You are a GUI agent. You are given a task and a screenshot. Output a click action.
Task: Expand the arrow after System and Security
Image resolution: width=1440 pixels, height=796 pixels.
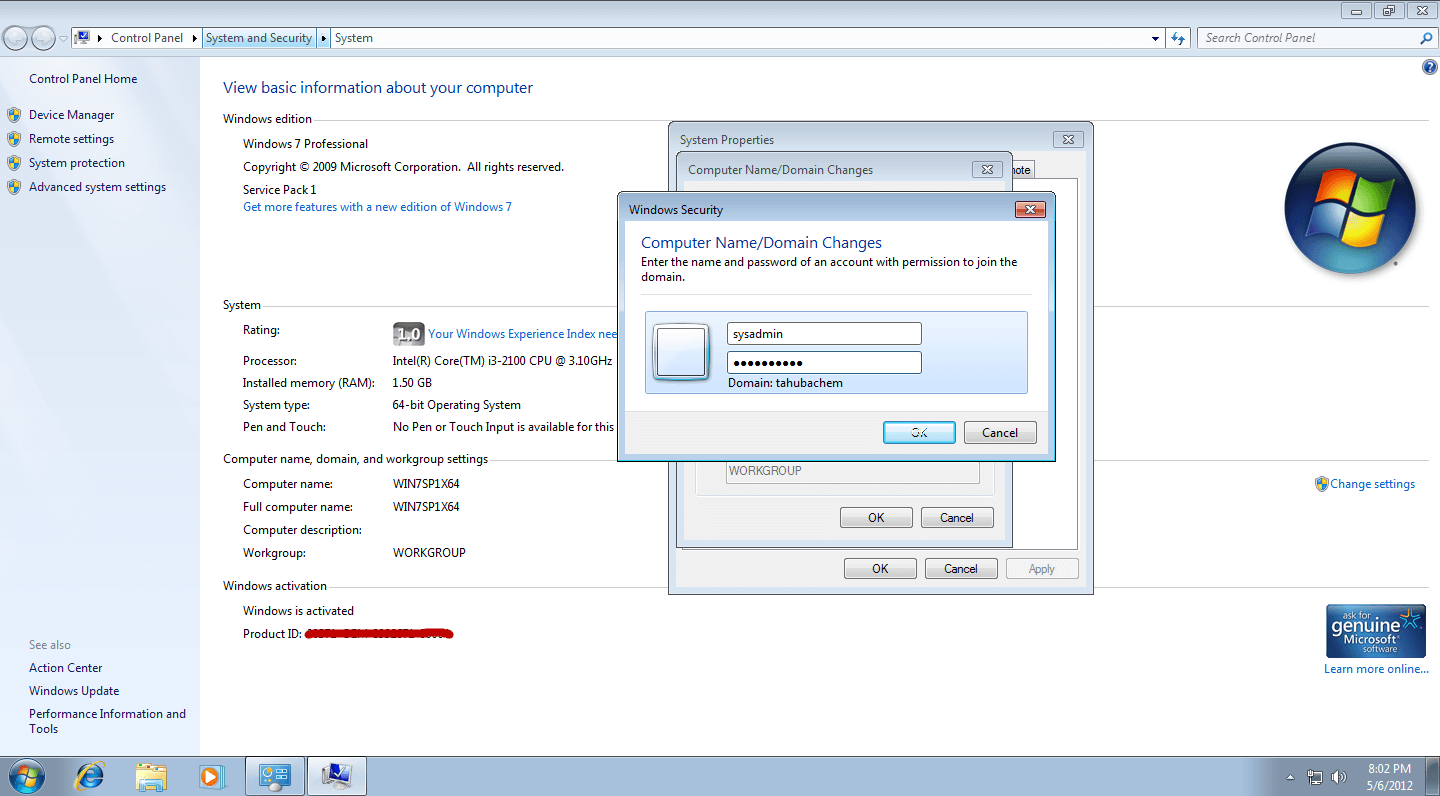[x=323, y=38]
